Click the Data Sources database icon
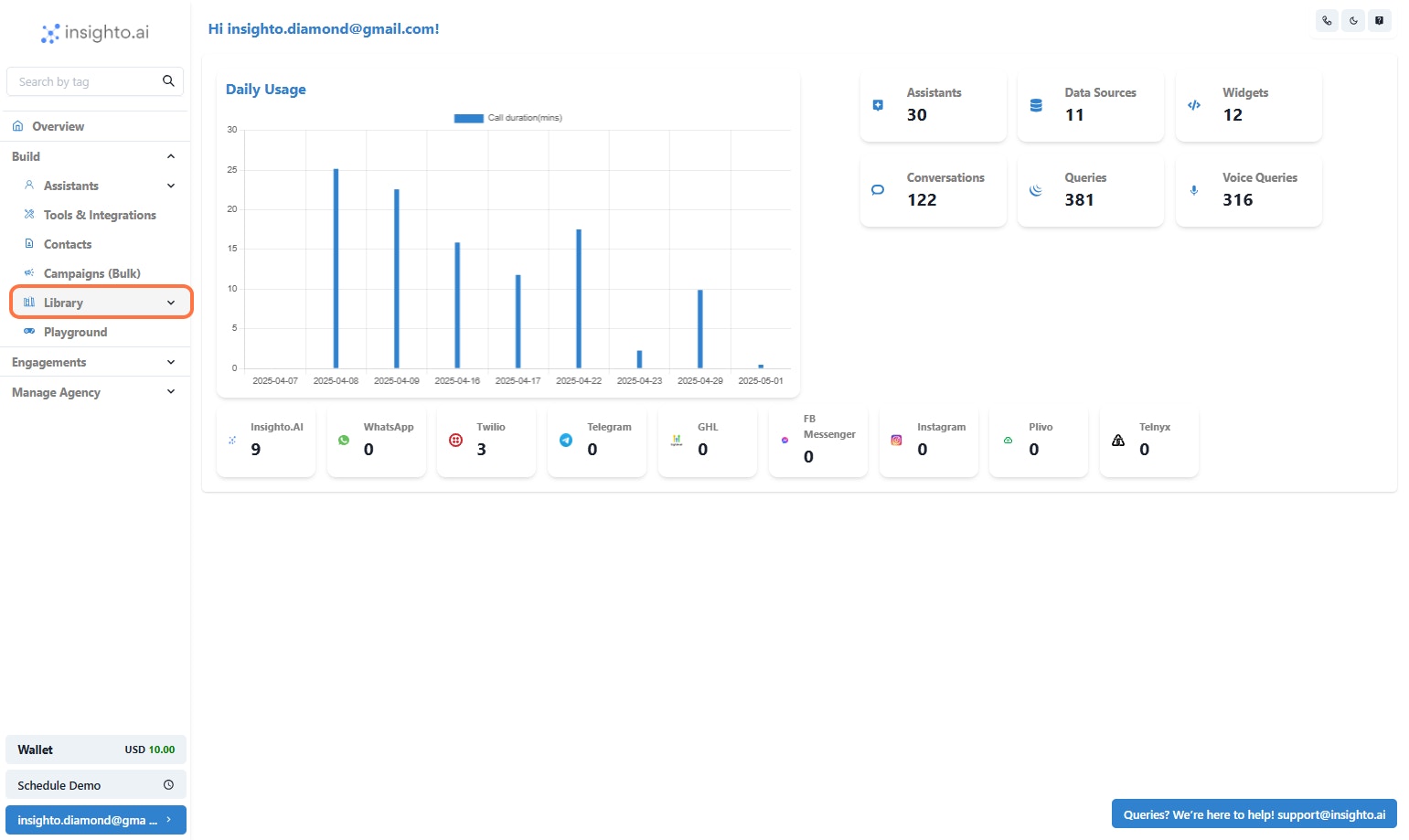Viewport: 1409px width, 840px height. (1036, 105)
